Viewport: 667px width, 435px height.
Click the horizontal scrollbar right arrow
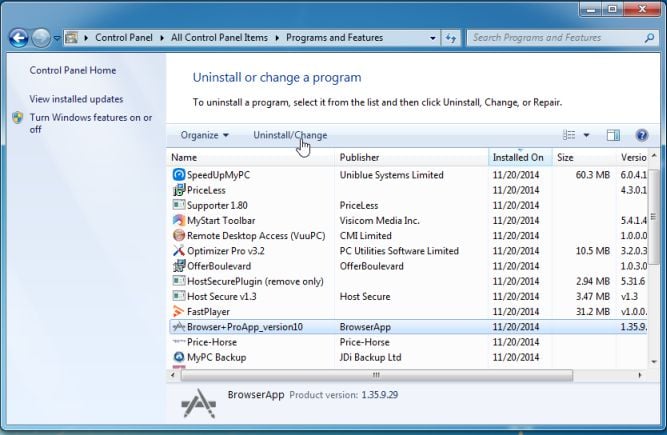click(x=639, y=375)
